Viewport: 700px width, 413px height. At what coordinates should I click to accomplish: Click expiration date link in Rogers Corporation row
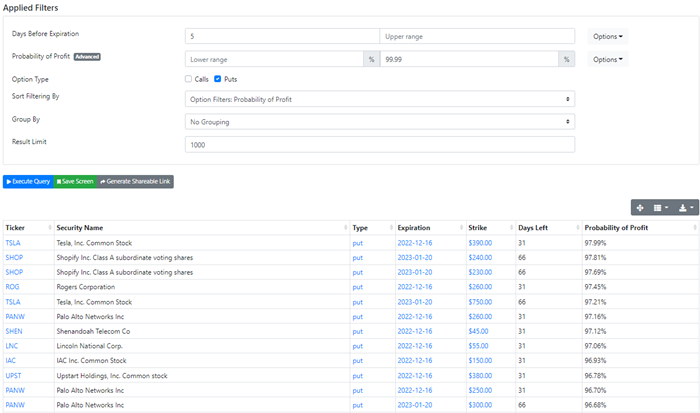(x=415, y=287)
